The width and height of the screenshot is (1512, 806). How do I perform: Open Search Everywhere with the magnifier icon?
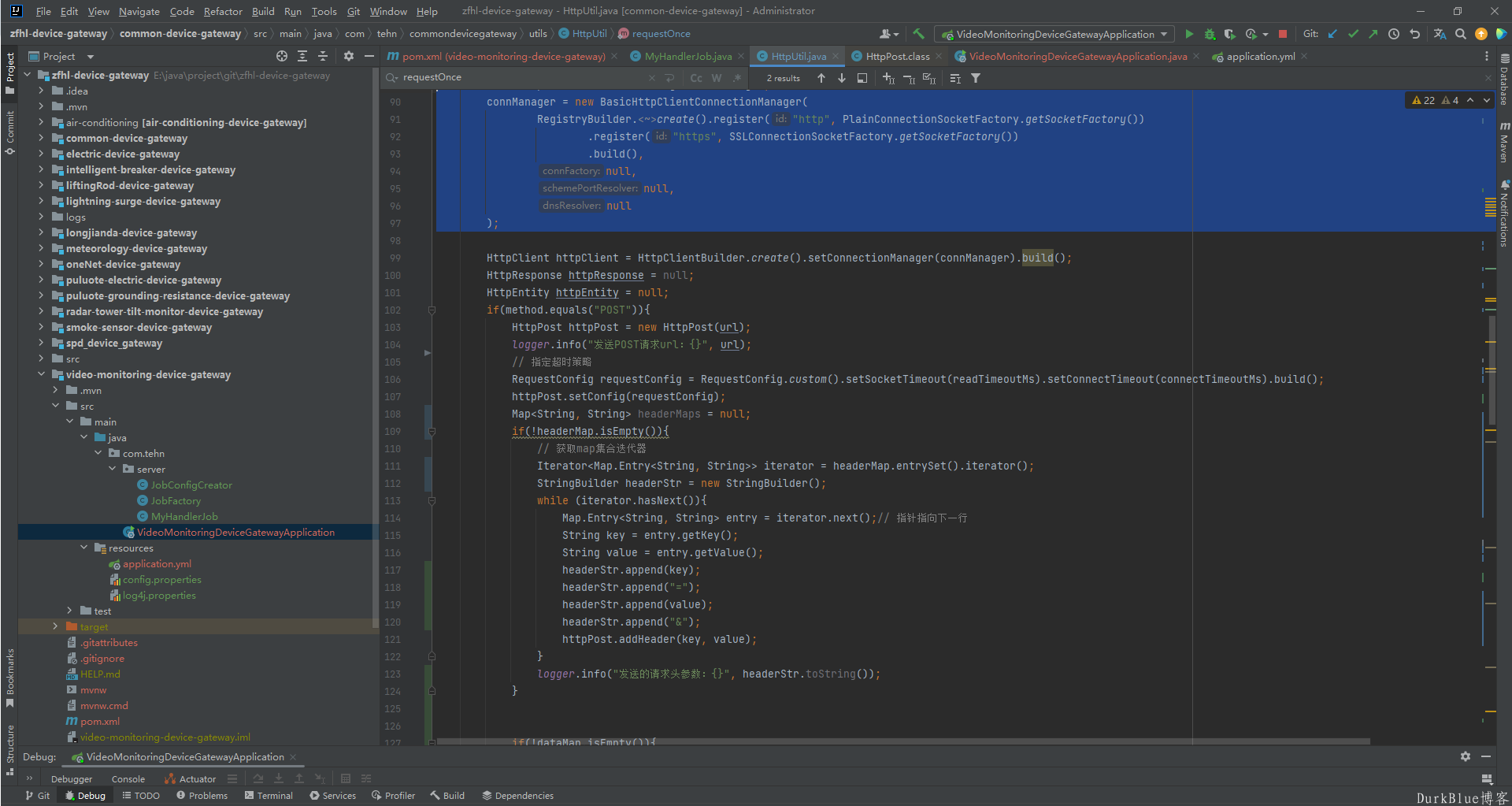[1461, 34]
